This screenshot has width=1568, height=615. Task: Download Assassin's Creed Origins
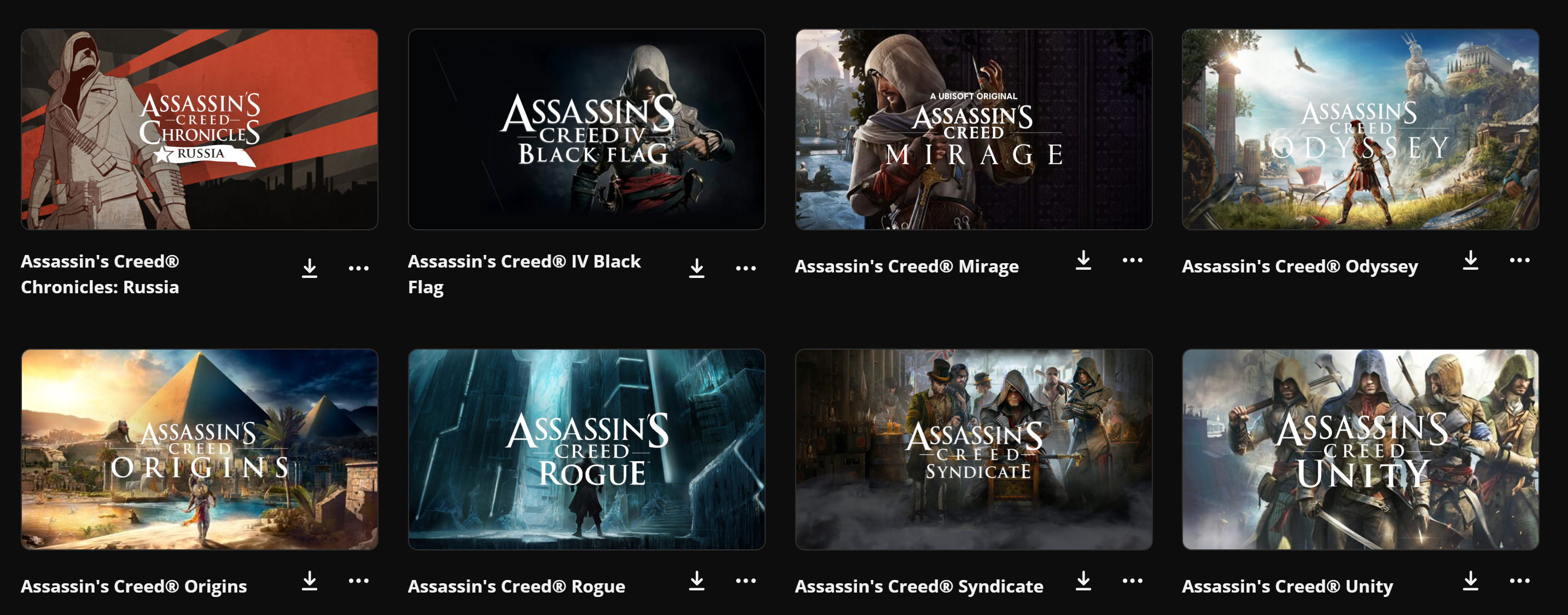(x=309, y=581)
